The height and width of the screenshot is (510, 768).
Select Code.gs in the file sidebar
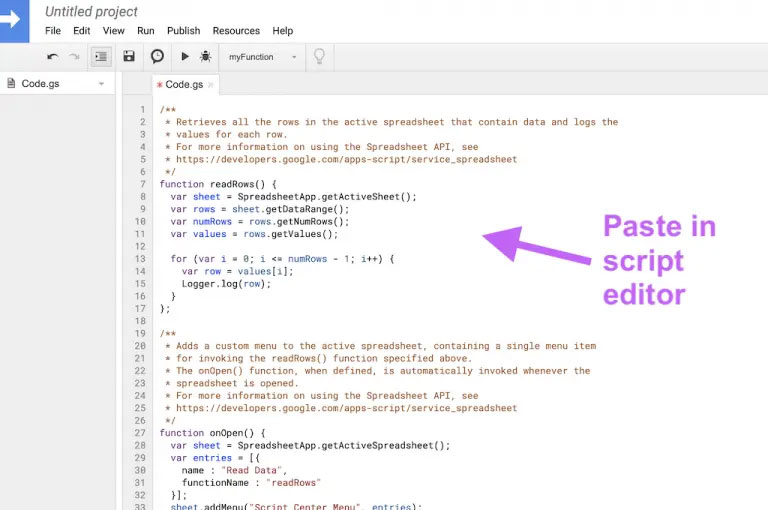click(x=40, y=84)
